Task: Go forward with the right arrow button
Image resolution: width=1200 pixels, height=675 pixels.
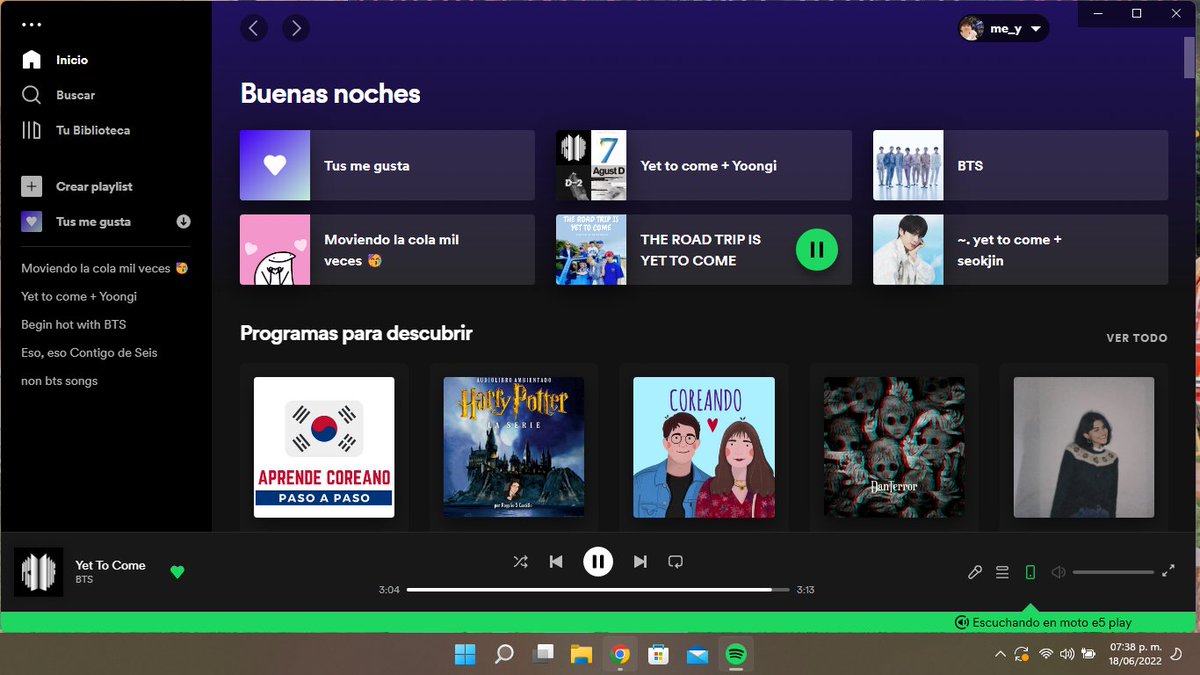Action: click(x=294, y=28)
